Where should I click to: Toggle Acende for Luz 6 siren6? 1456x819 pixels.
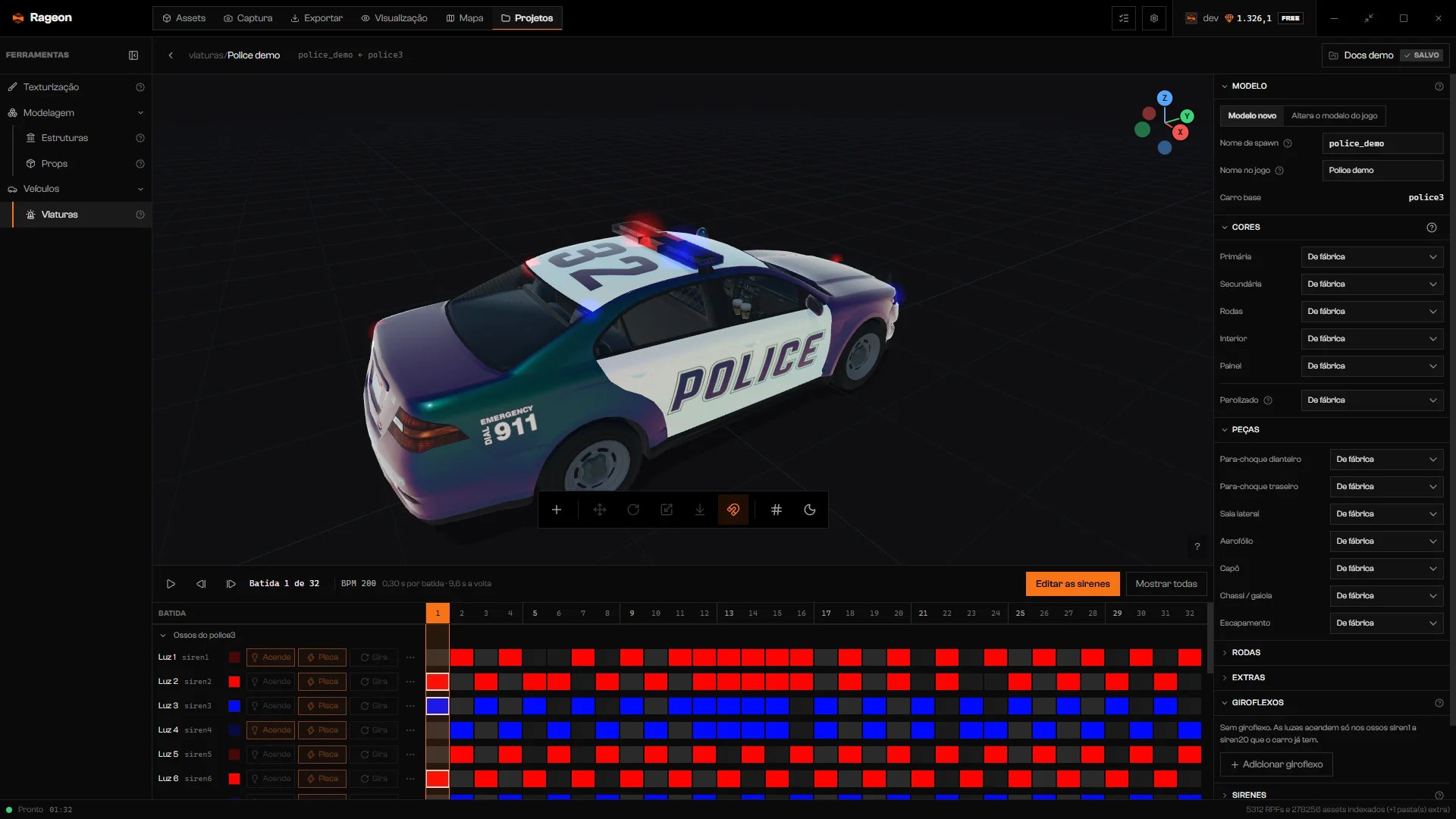click(x=271, y=779)
